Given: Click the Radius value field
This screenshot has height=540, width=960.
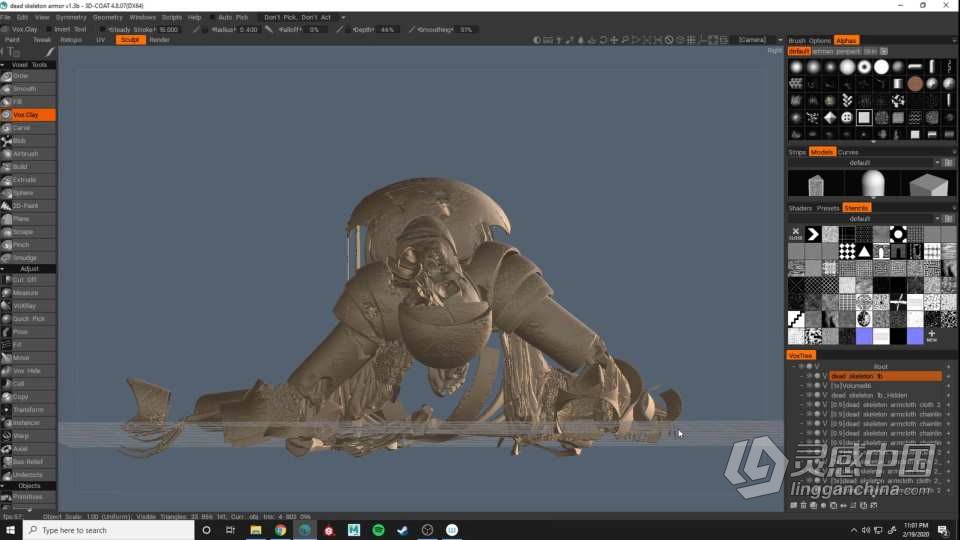Looking at the screenshot, I should 248,29.
